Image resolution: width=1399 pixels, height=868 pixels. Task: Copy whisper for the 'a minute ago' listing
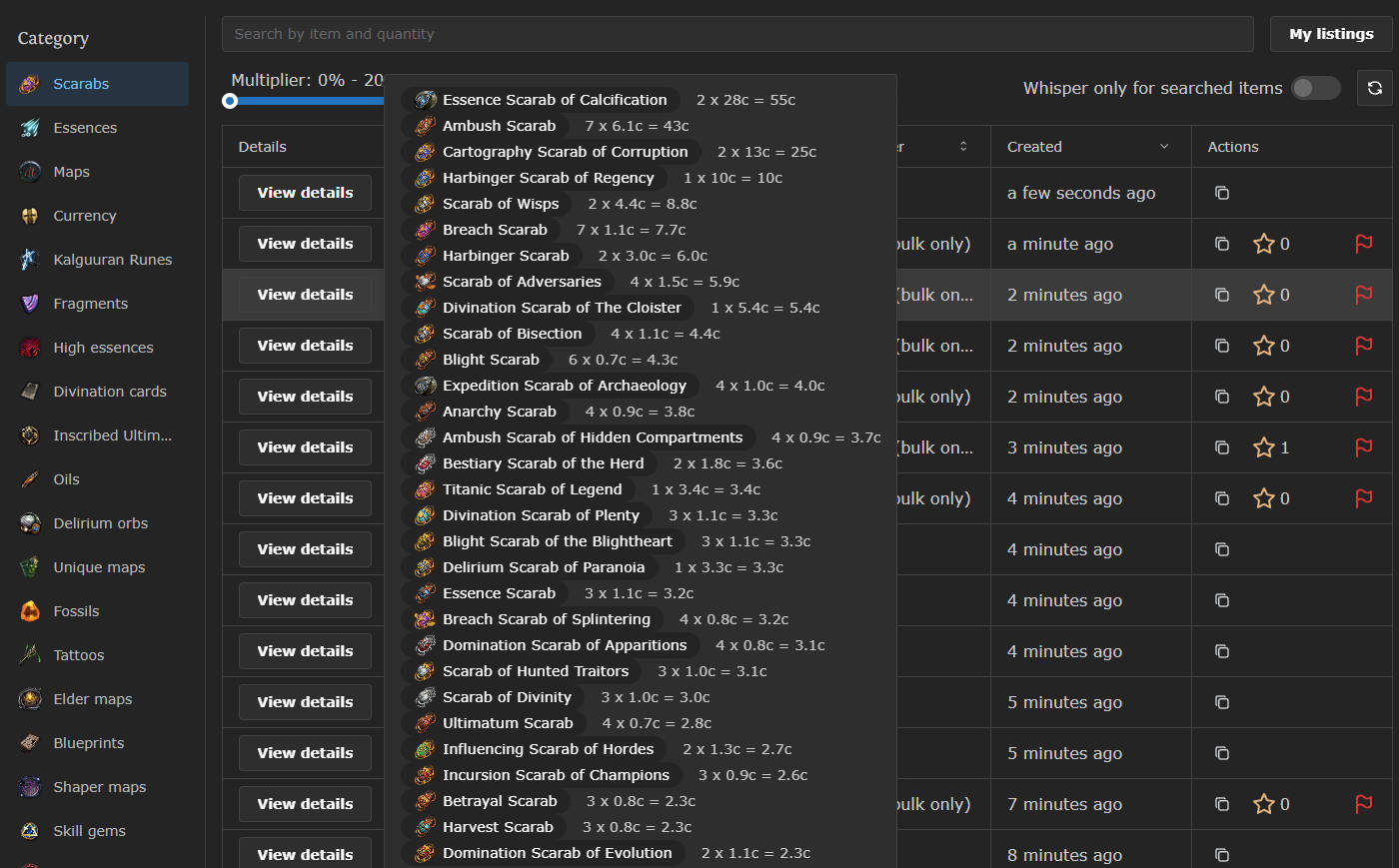(x=1221, y=244)
